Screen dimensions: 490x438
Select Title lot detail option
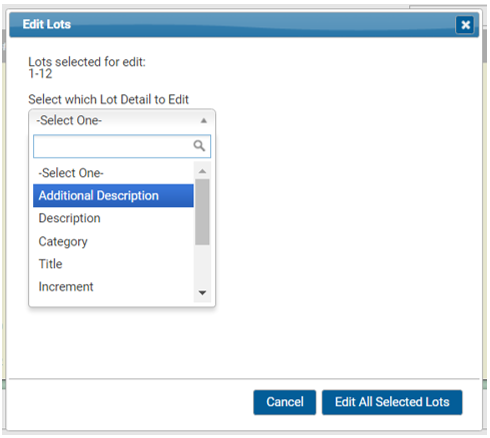tap(113, 264)
